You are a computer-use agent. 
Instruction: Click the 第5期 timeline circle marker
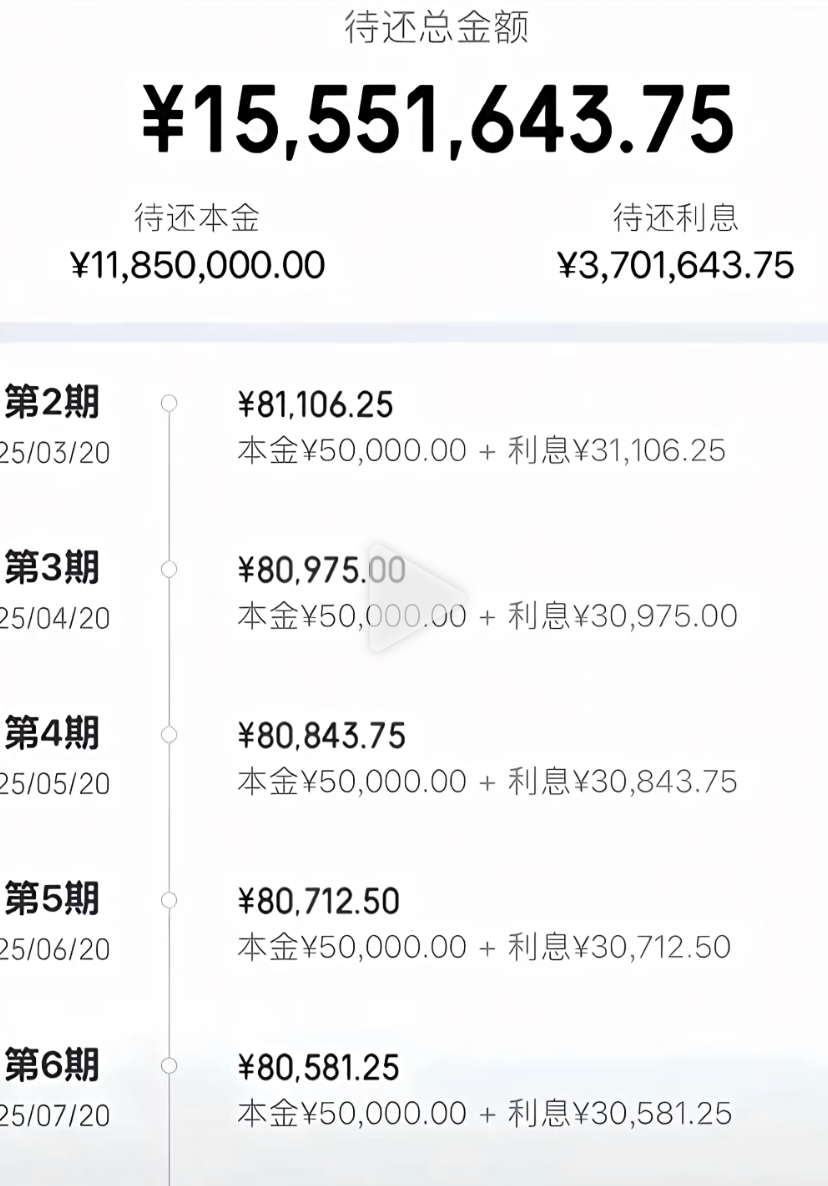coord(169,900)
